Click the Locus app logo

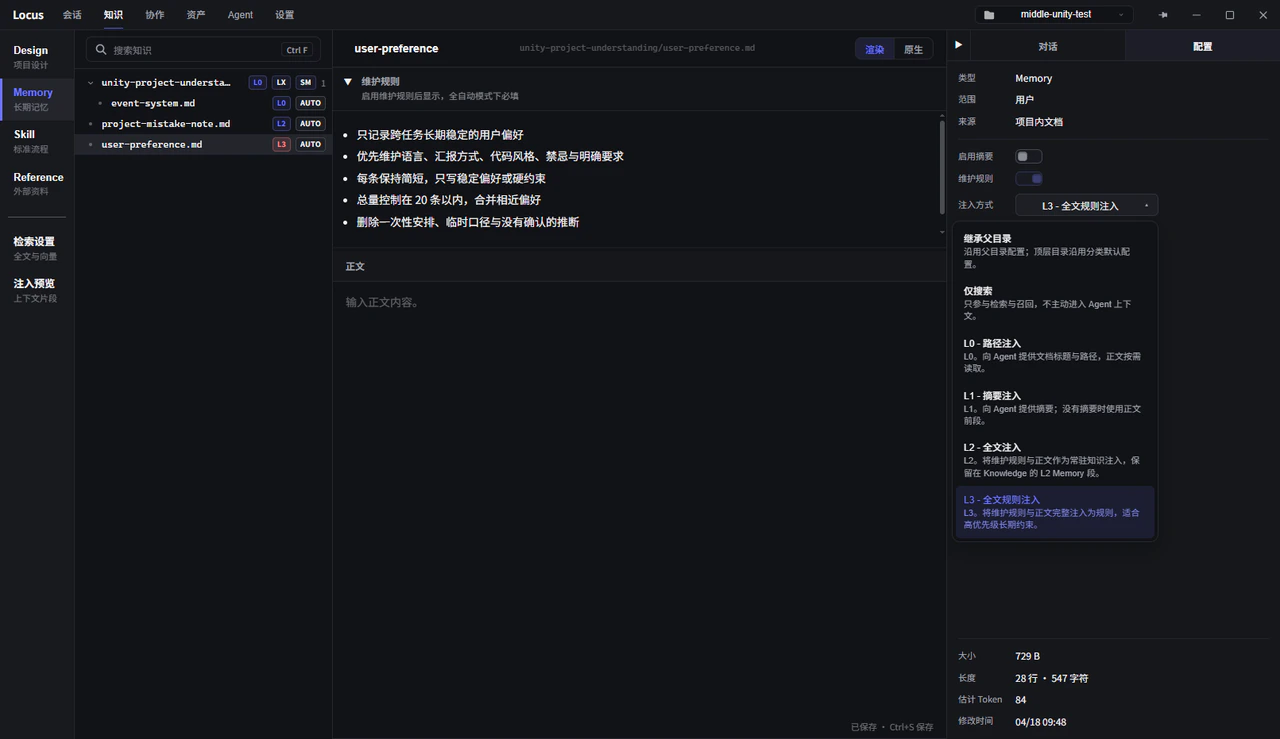[x=28, y=15]
